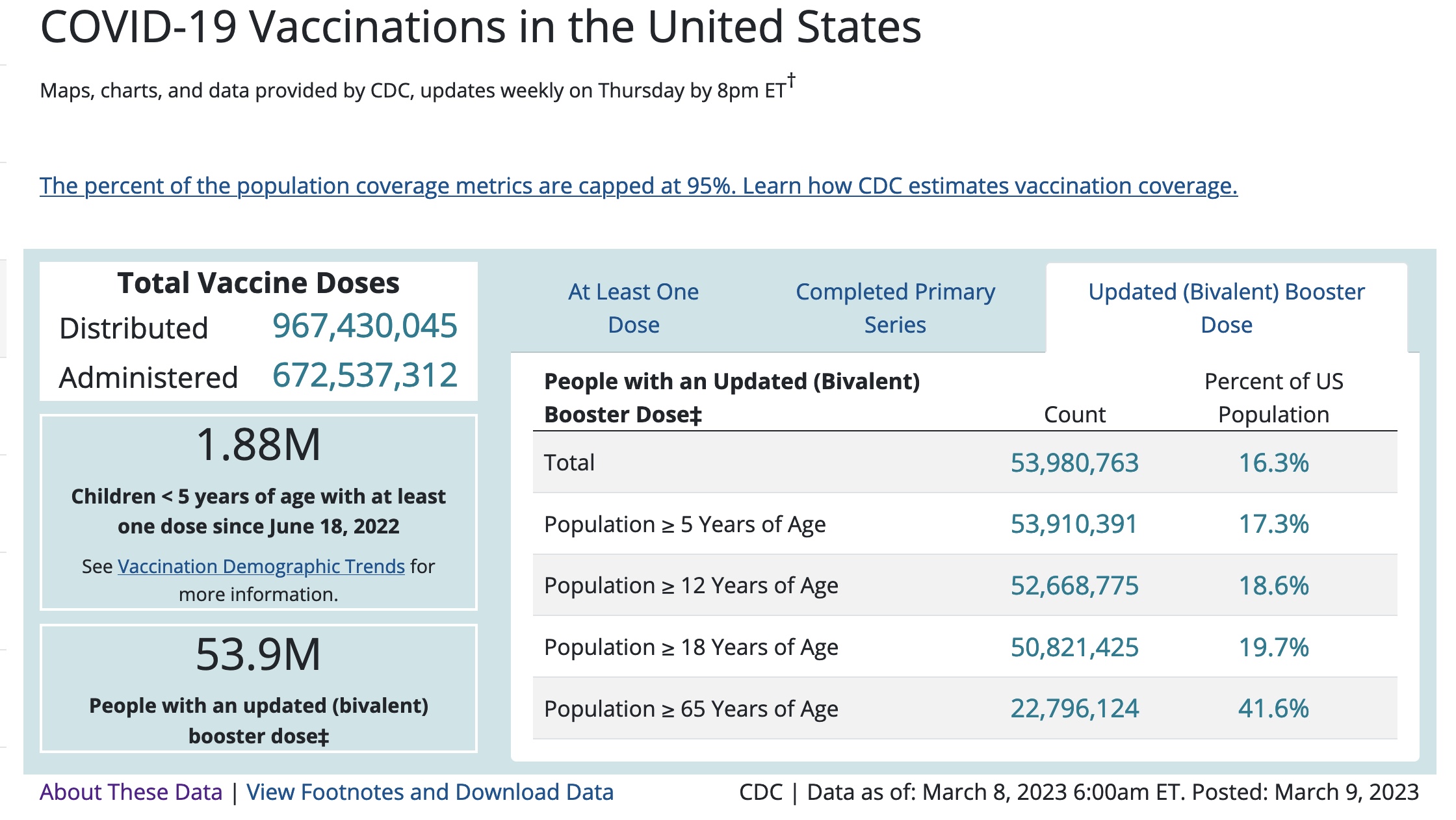Open the link about coverage capped at 95%
Viewport: 1456px width, 820px height.
[x=638, y=186]
